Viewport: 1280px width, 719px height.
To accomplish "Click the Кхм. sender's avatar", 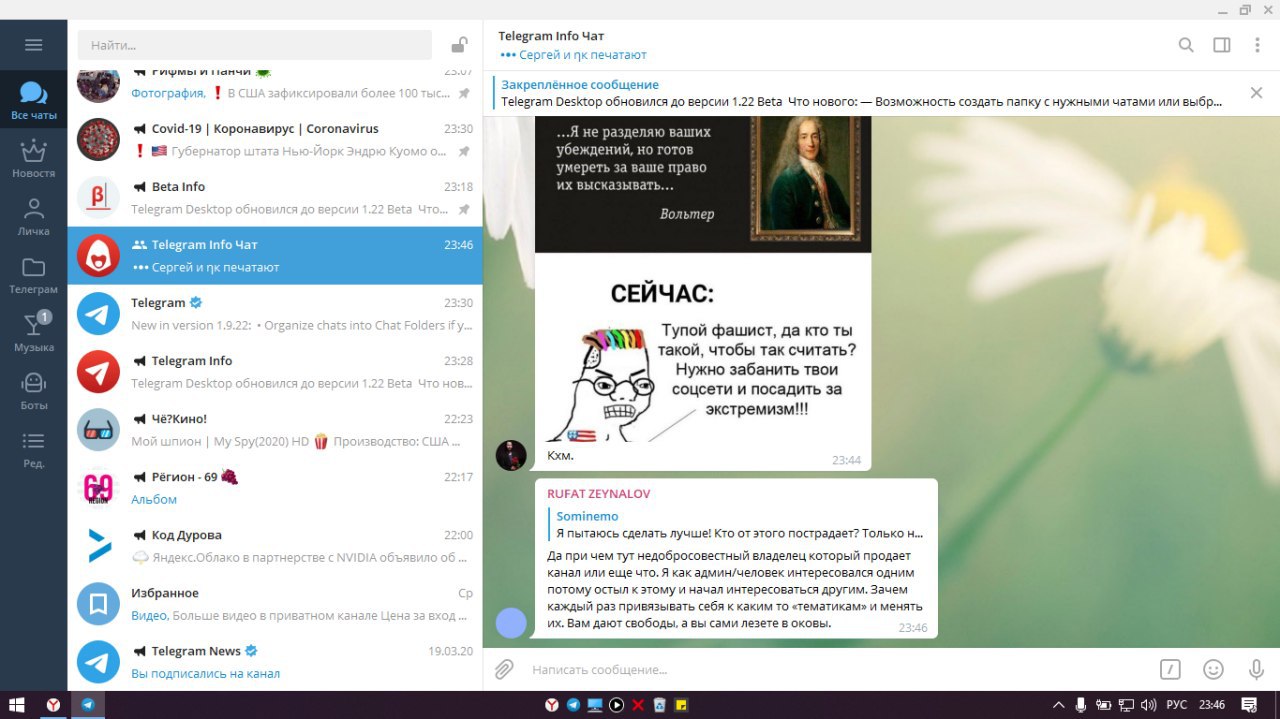I will click(511, 455).
